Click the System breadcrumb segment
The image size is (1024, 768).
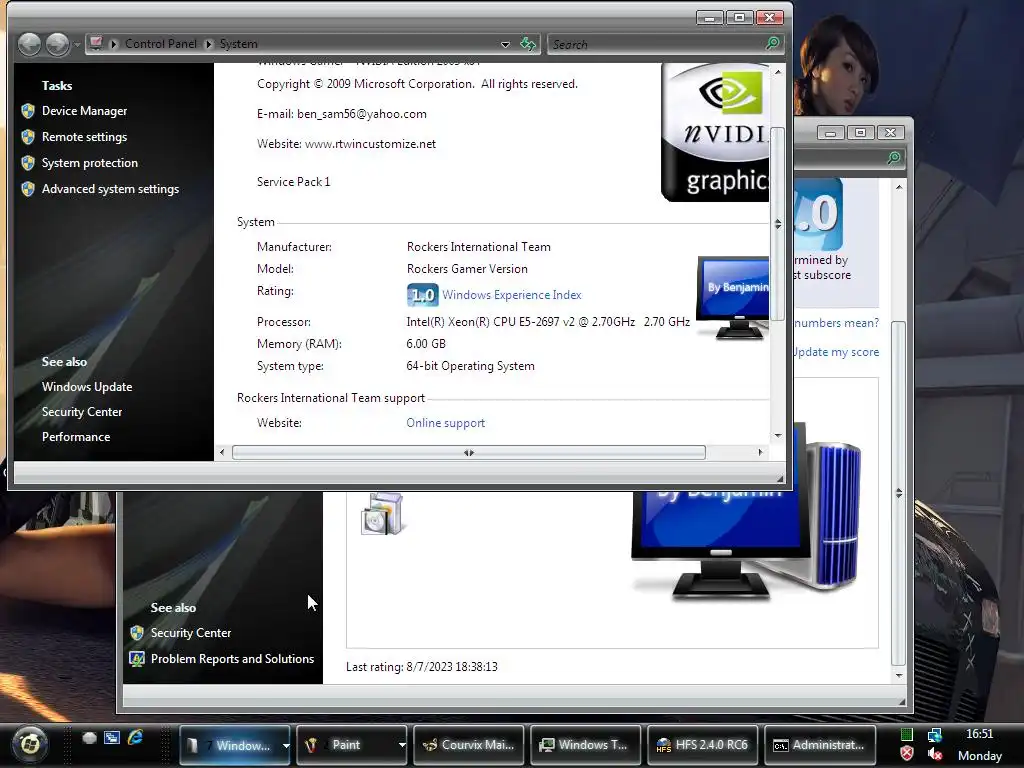click(x=238, y=44)
